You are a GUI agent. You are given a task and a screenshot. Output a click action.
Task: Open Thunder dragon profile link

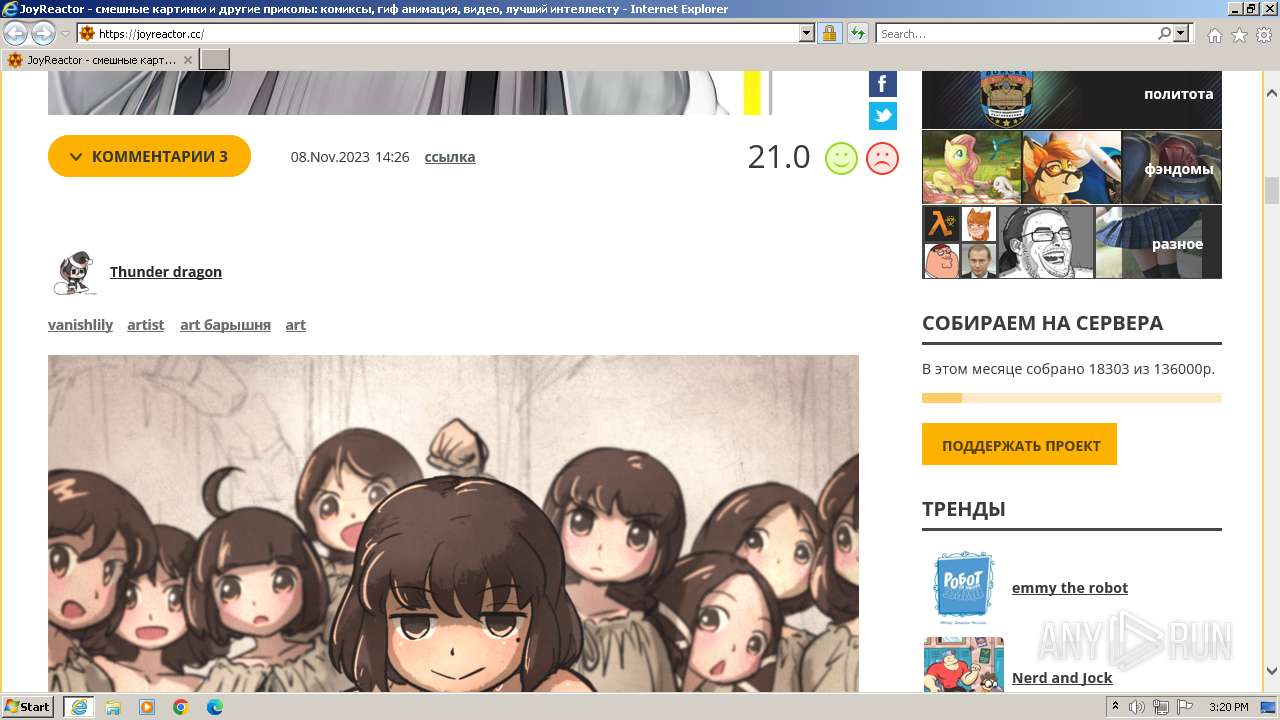tap(166, 272)
